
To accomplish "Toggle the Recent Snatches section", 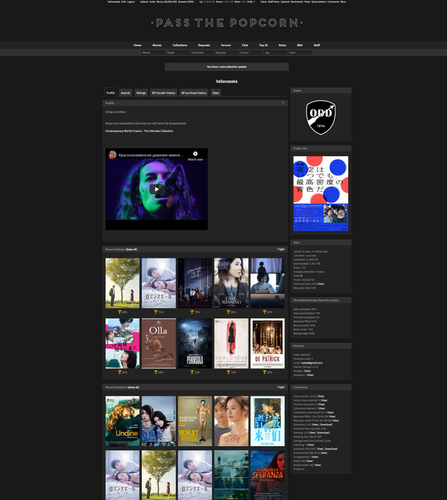I will pos(281,387).
